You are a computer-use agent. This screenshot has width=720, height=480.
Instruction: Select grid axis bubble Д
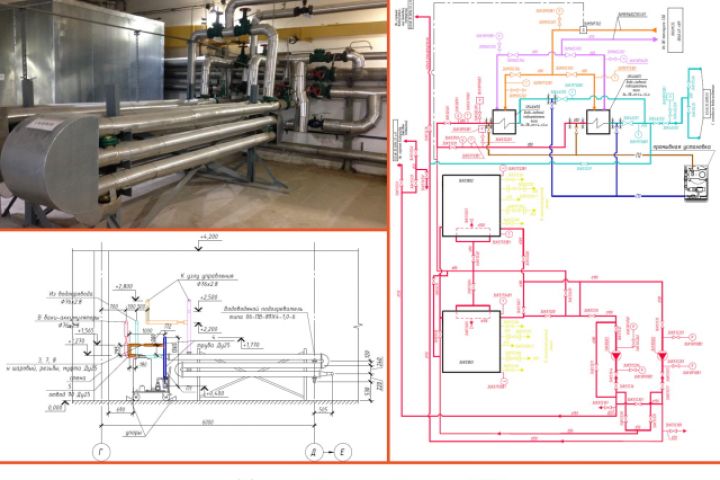click(x=315, y=452)
